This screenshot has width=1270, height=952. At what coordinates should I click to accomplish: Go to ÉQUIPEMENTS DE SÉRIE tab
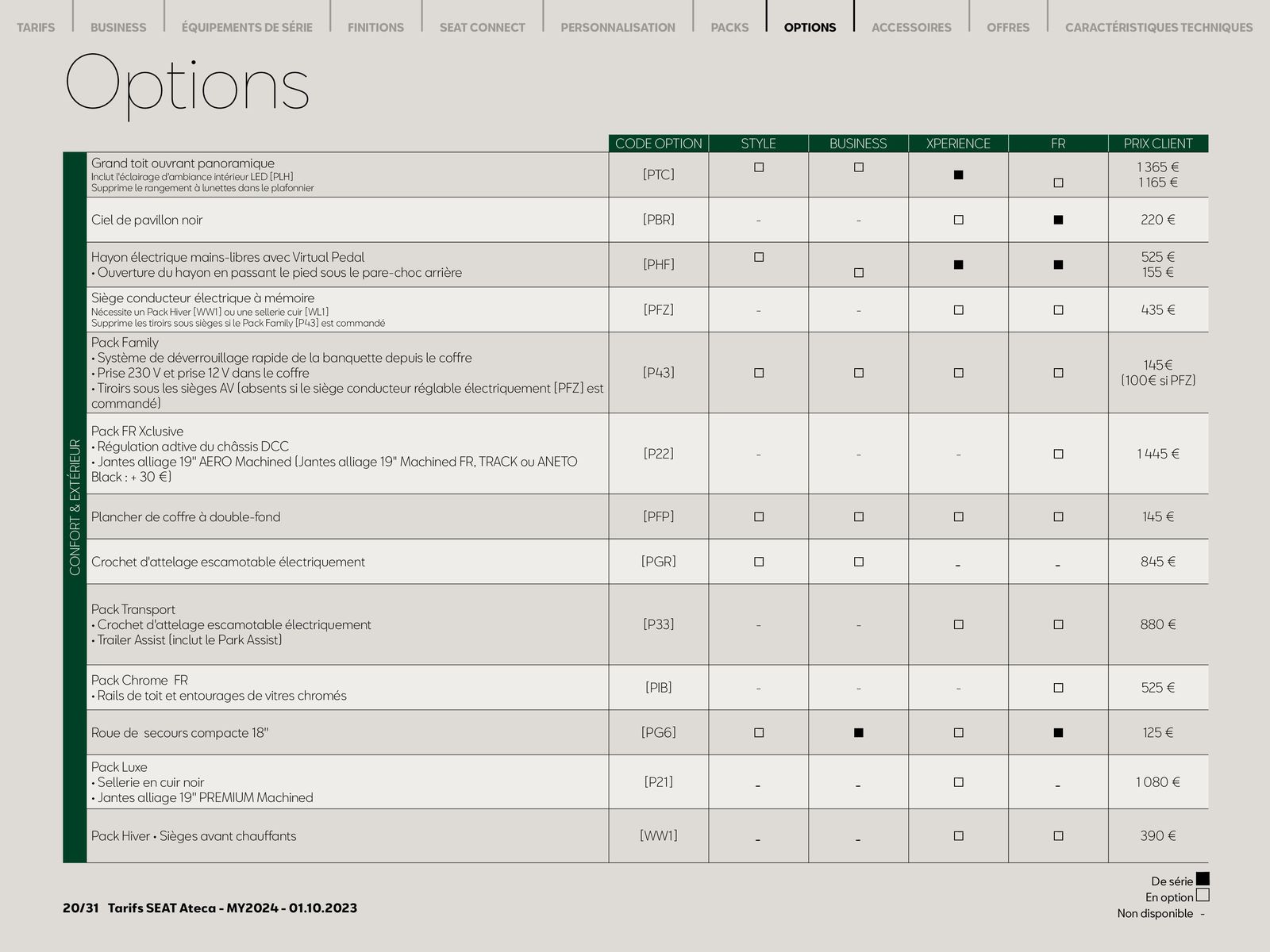tap(247, 27)
